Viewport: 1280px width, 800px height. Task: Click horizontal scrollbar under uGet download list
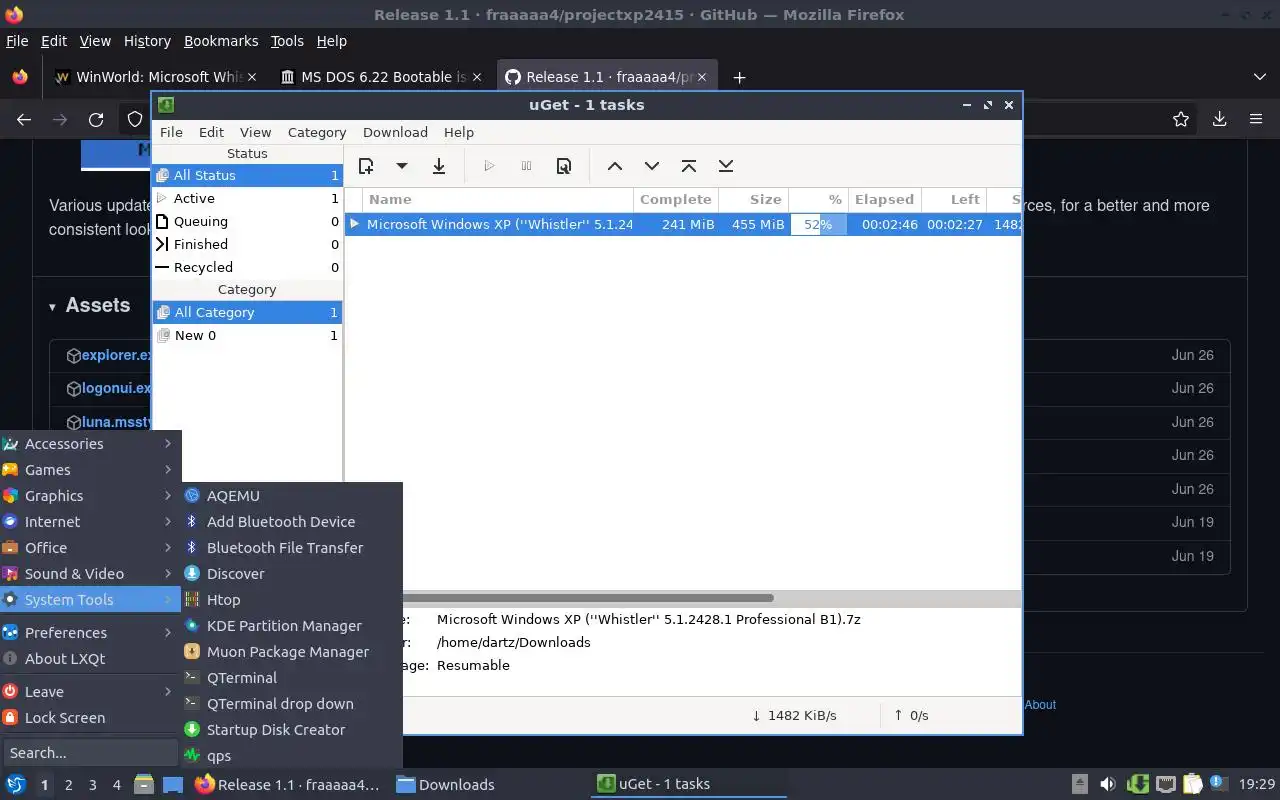click(x=588, y=598)
